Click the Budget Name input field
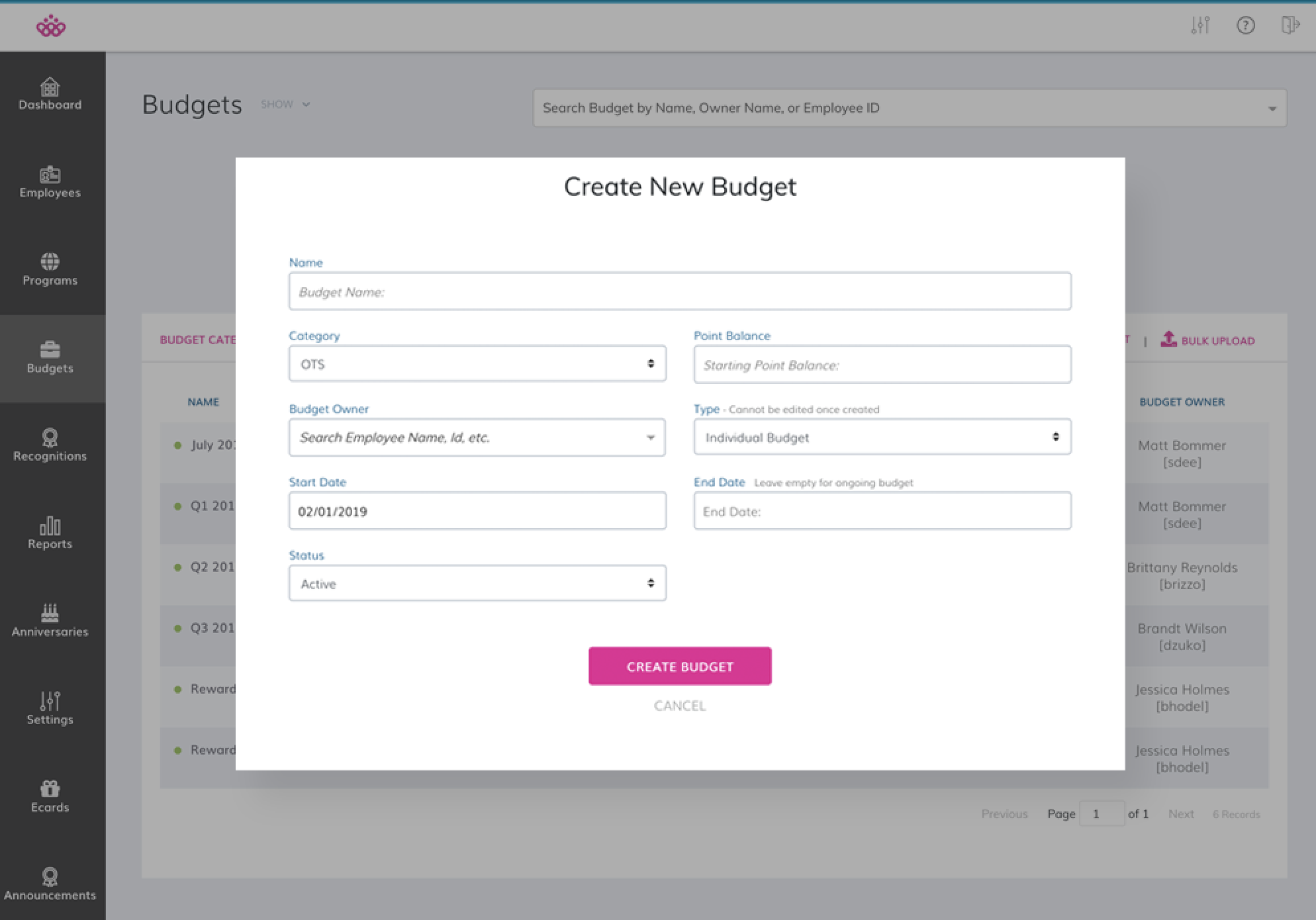Screen dimensions: 1316x920 tap(679, 291)
